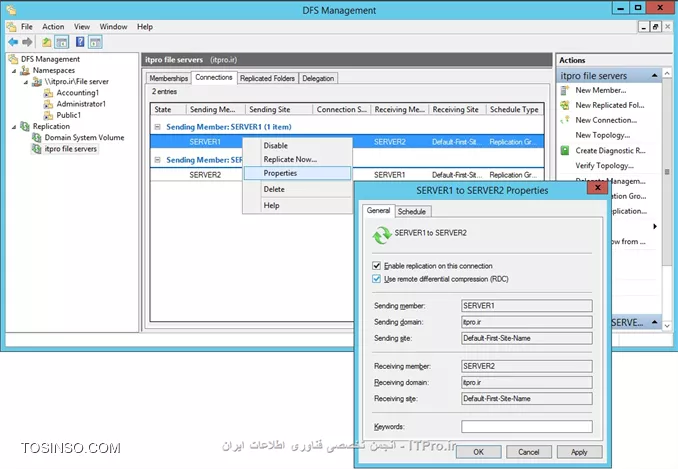
Task: Click the Administrator1 folder icon
Action: 48,104
